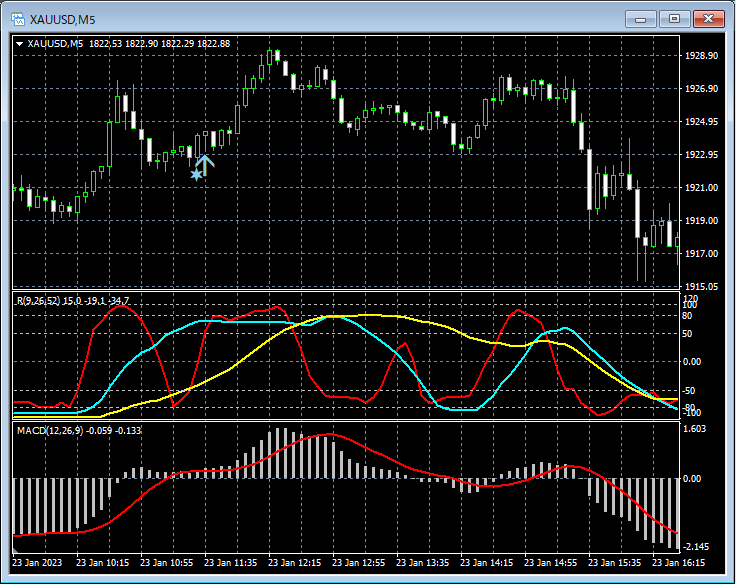Image resolution: width=737 pixels, height=584 pixels.
Task: Click the OHLC values 1822.53 1822.90 in chart header
Action: click(x=124, y=43)
